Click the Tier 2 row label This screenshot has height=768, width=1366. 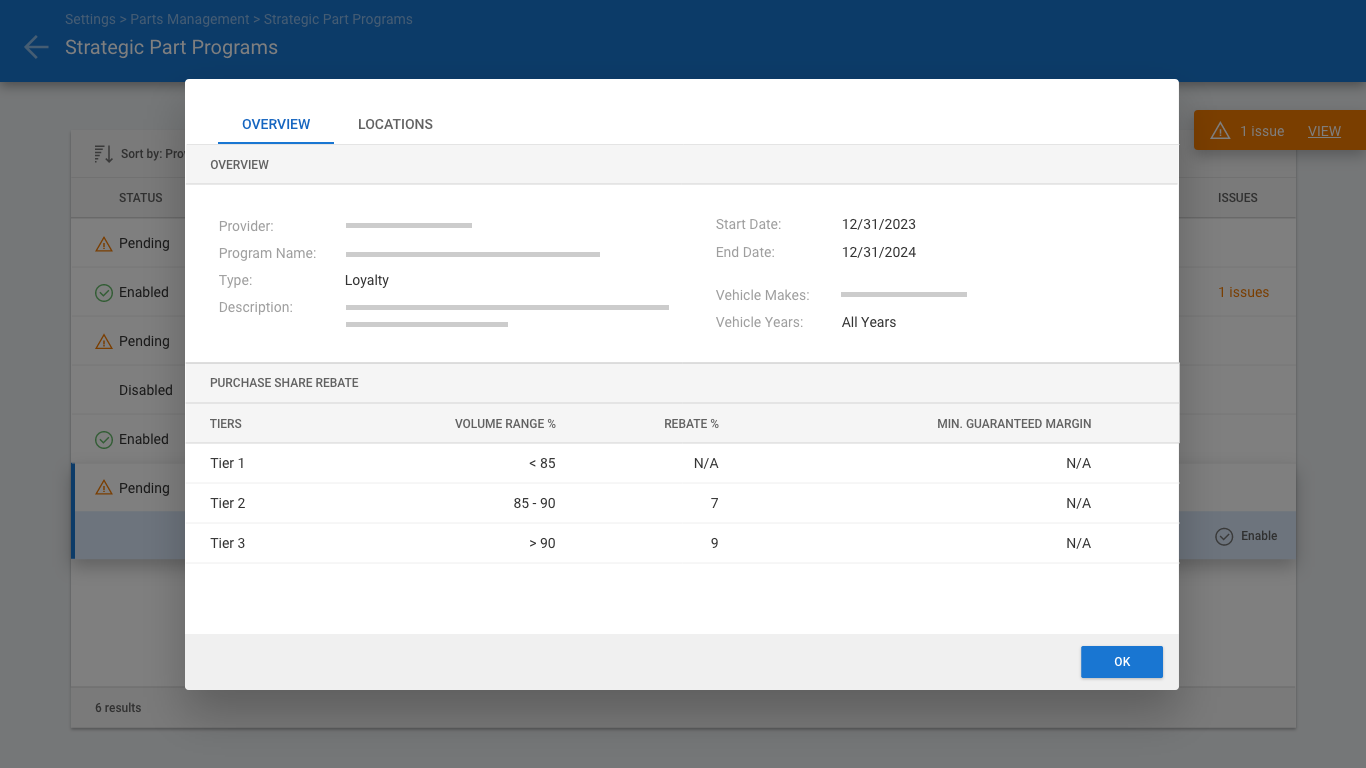[227, 503]
